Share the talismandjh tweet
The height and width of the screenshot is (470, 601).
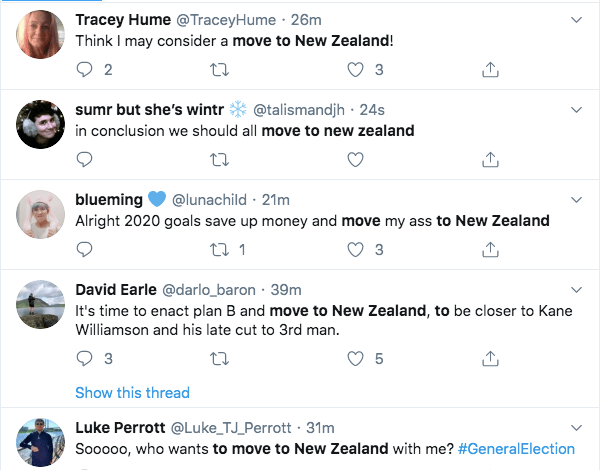(490, 159)
